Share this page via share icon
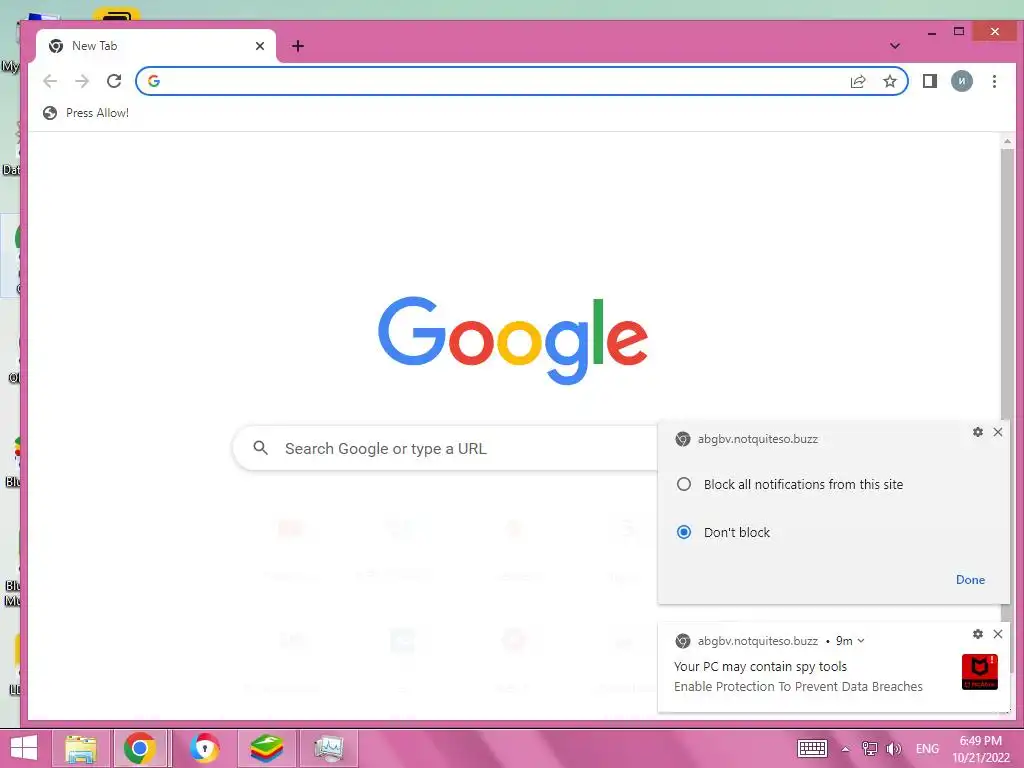This screenshot has height=768, width=1024. click(857, 81)
